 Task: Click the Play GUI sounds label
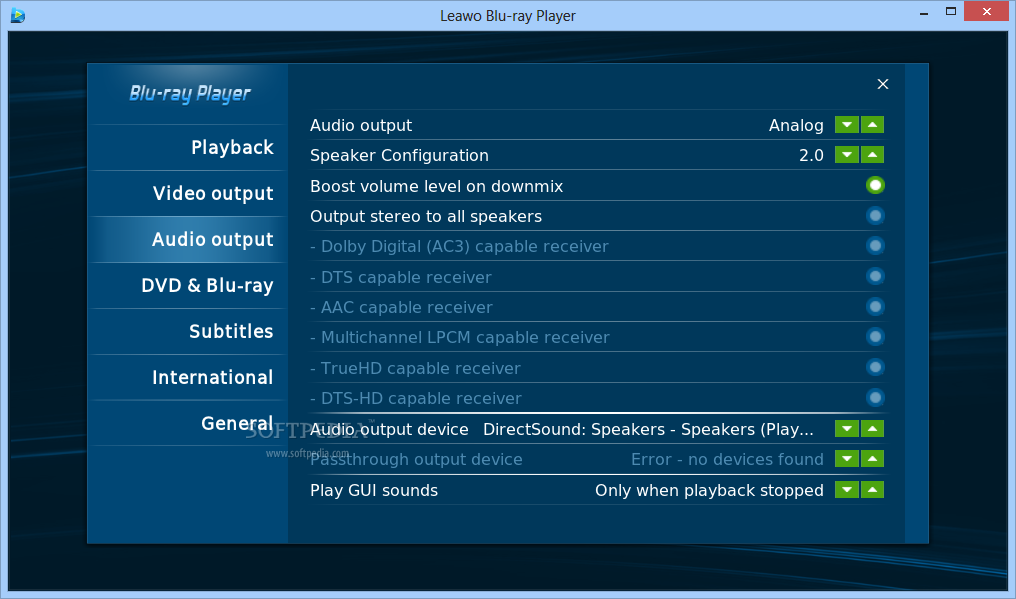point(374,491)
